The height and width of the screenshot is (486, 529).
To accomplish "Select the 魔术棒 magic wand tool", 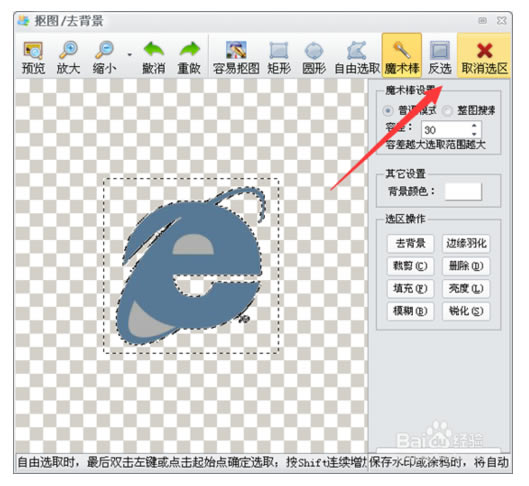I will click(402, 56).
